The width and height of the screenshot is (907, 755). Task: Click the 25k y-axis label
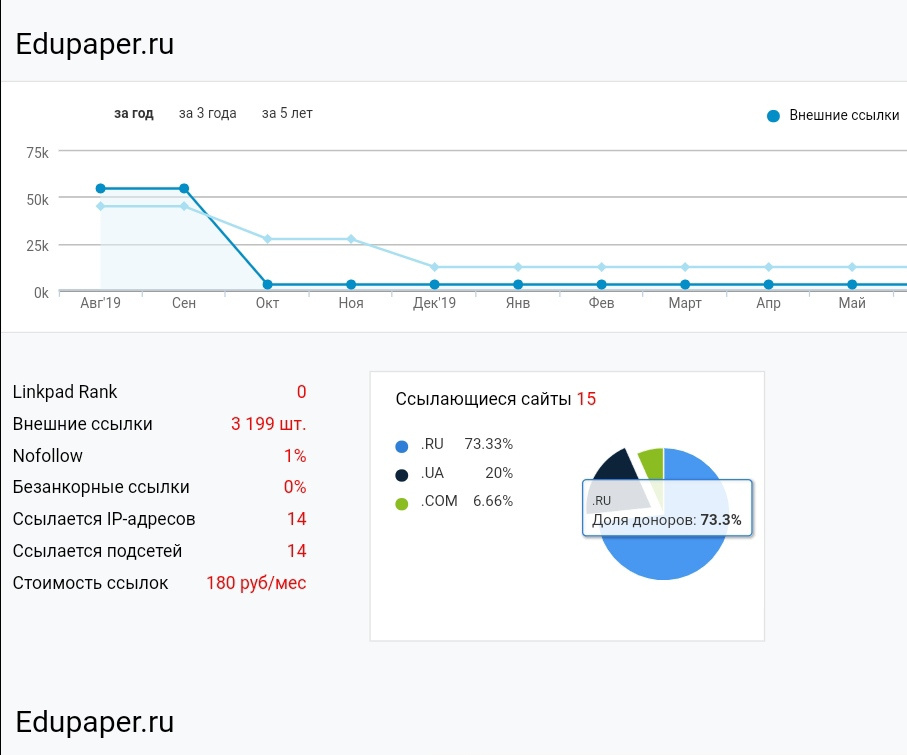[38, 246]
